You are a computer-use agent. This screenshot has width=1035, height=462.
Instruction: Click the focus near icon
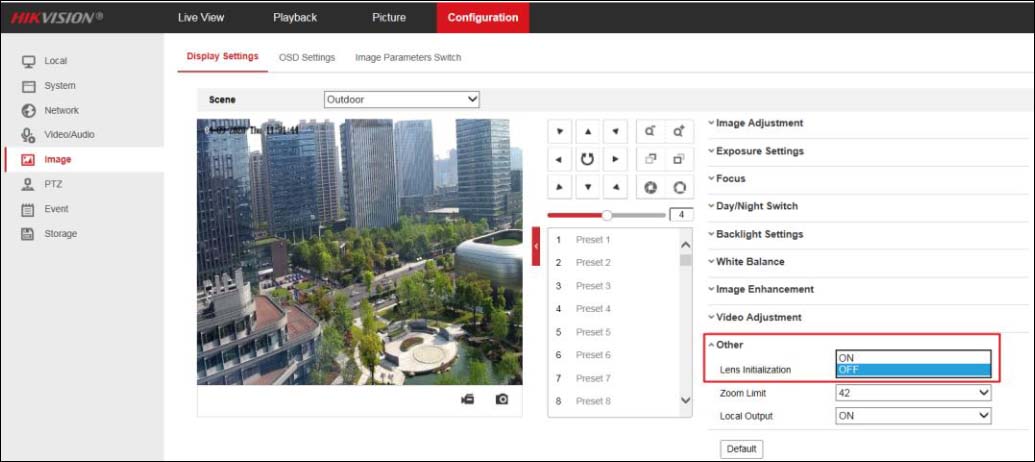(650, 159)
